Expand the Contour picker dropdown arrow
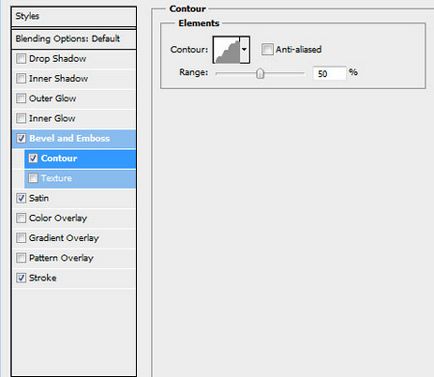The image size is (434, 377). pos(244,50)
